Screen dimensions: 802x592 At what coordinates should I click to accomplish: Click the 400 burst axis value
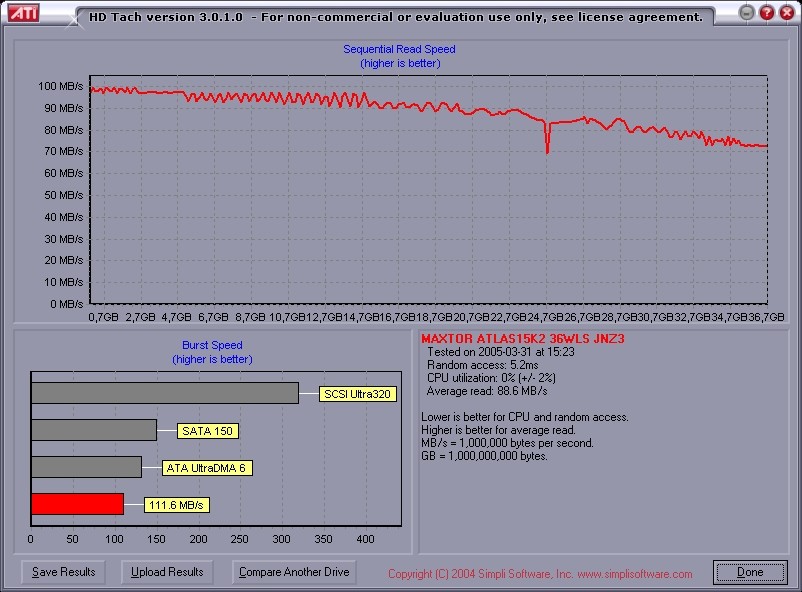pos(365,539)
